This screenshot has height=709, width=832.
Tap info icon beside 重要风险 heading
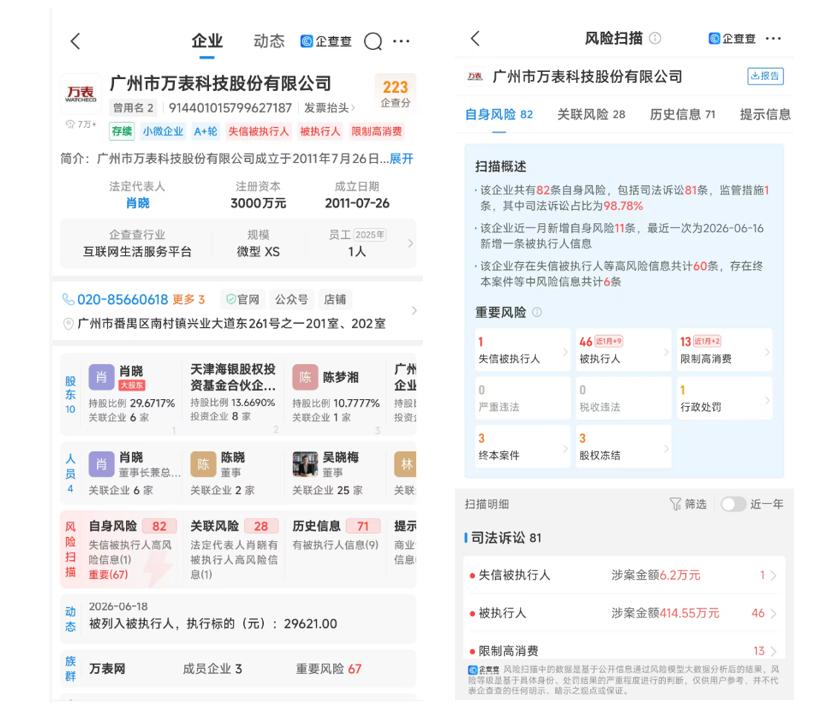click(x=537, y=312)
